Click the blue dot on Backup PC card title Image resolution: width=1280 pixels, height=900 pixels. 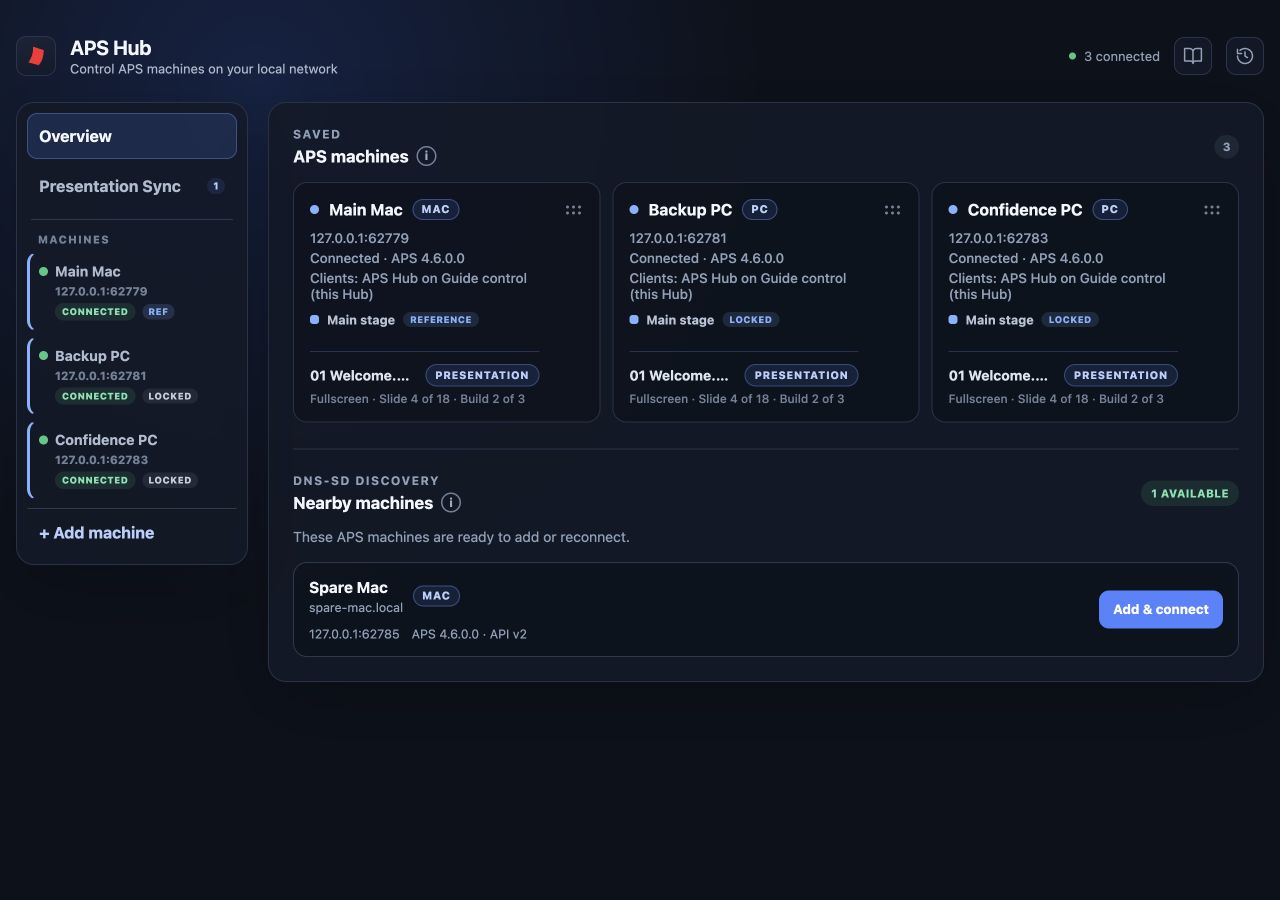click(634, 210)
